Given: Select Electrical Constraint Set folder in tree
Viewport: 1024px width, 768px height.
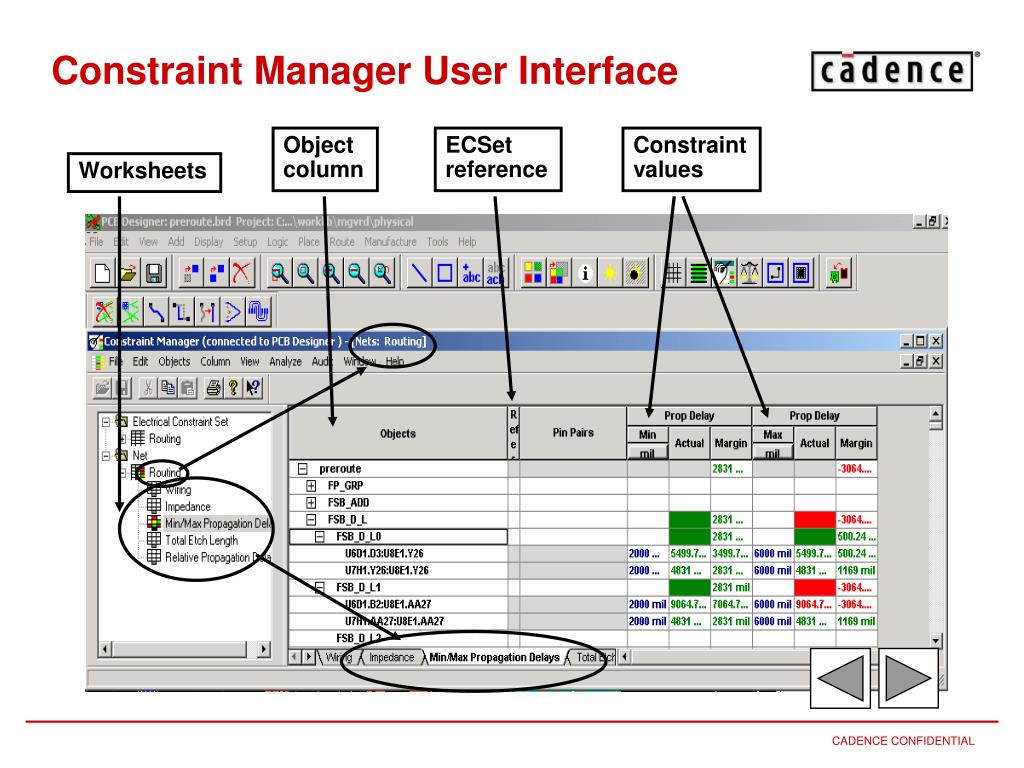Looking at the screenshot, I should [180, 422].
